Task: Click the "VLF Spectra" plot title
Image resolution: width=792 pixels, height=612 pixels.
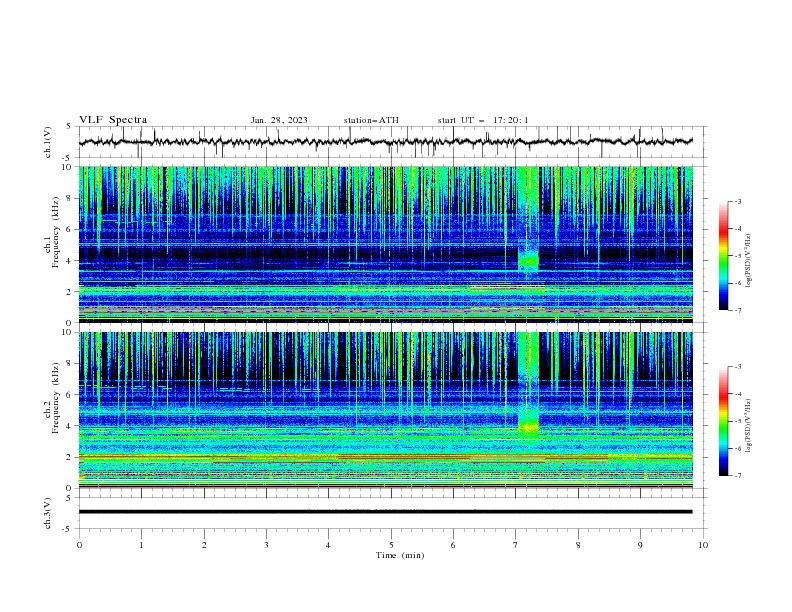Action: tap(113, 120)
